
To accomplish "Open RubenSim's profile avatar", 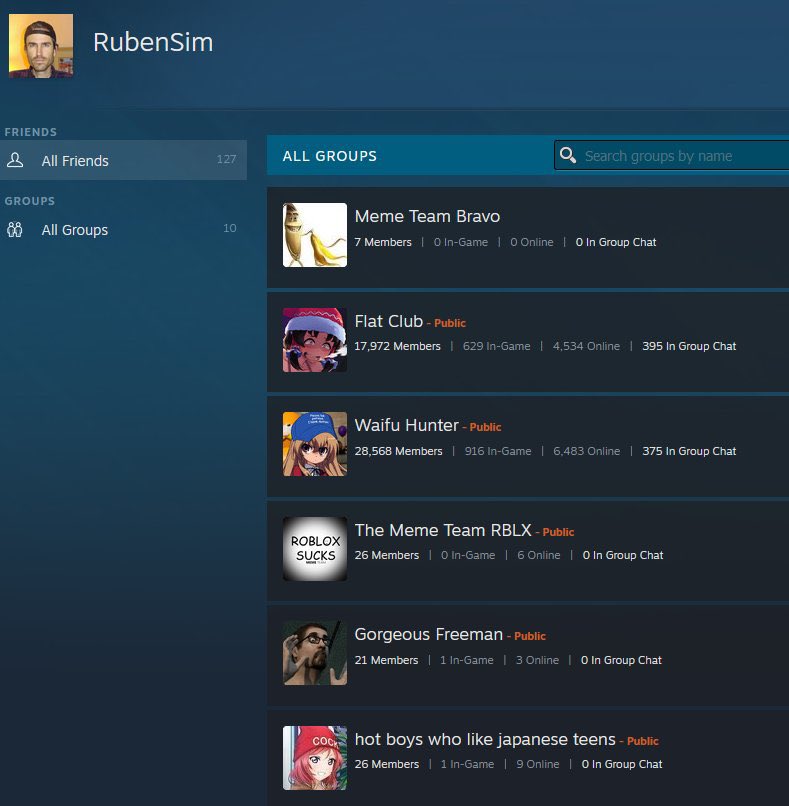I will pyautogui.click(x=41, y=46).
